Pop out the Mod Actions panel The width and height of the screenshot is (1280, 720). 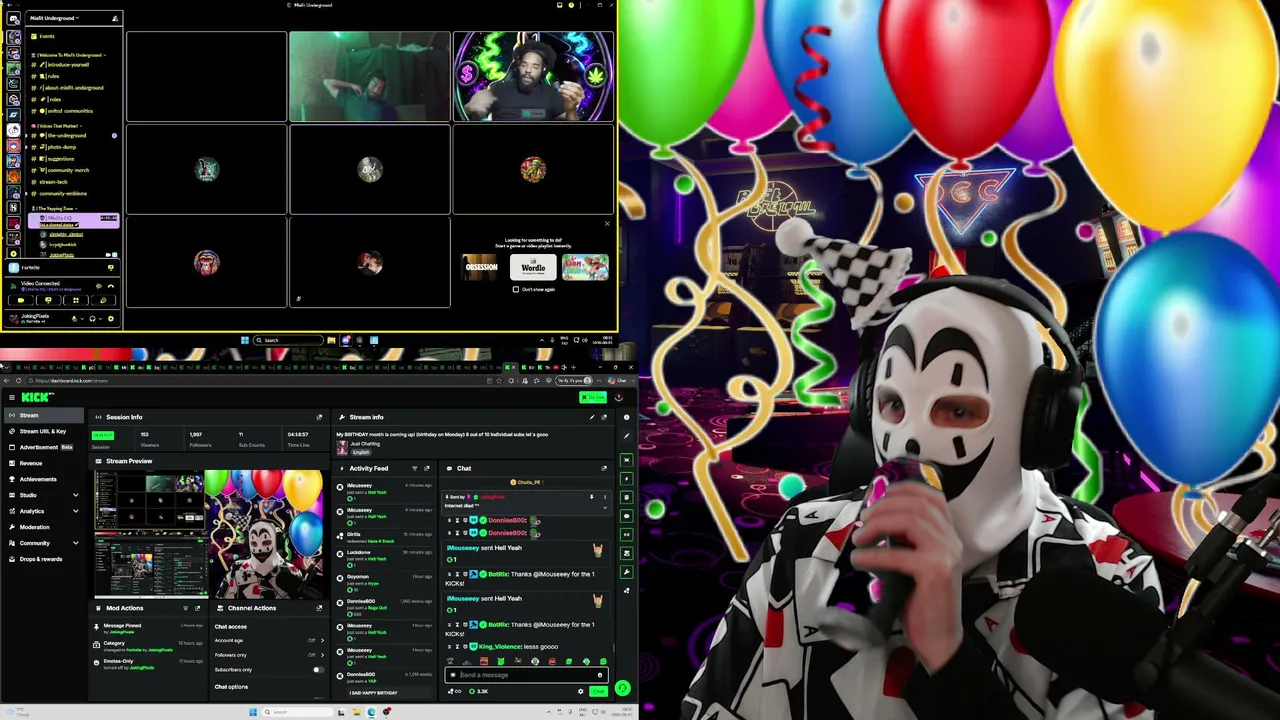[x=197, y=608]
